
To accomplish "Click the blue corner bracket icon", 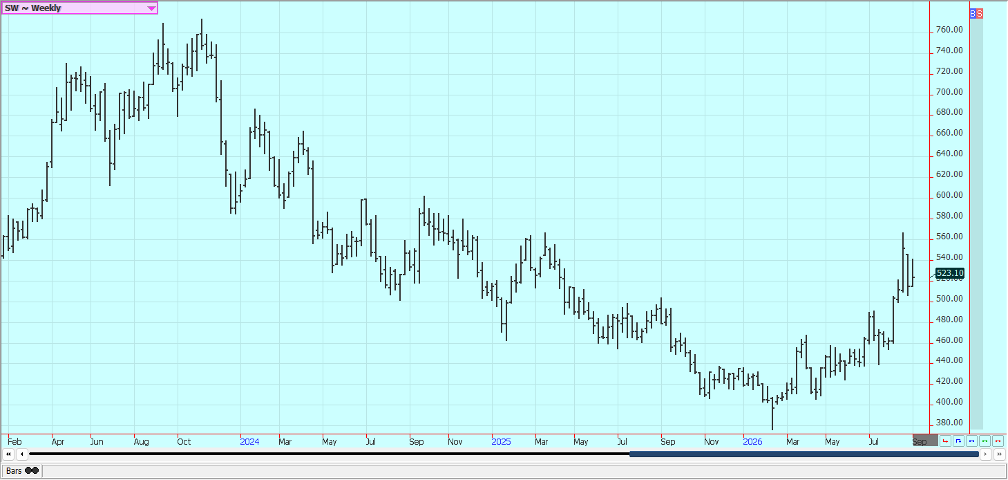I will [958, 441].
